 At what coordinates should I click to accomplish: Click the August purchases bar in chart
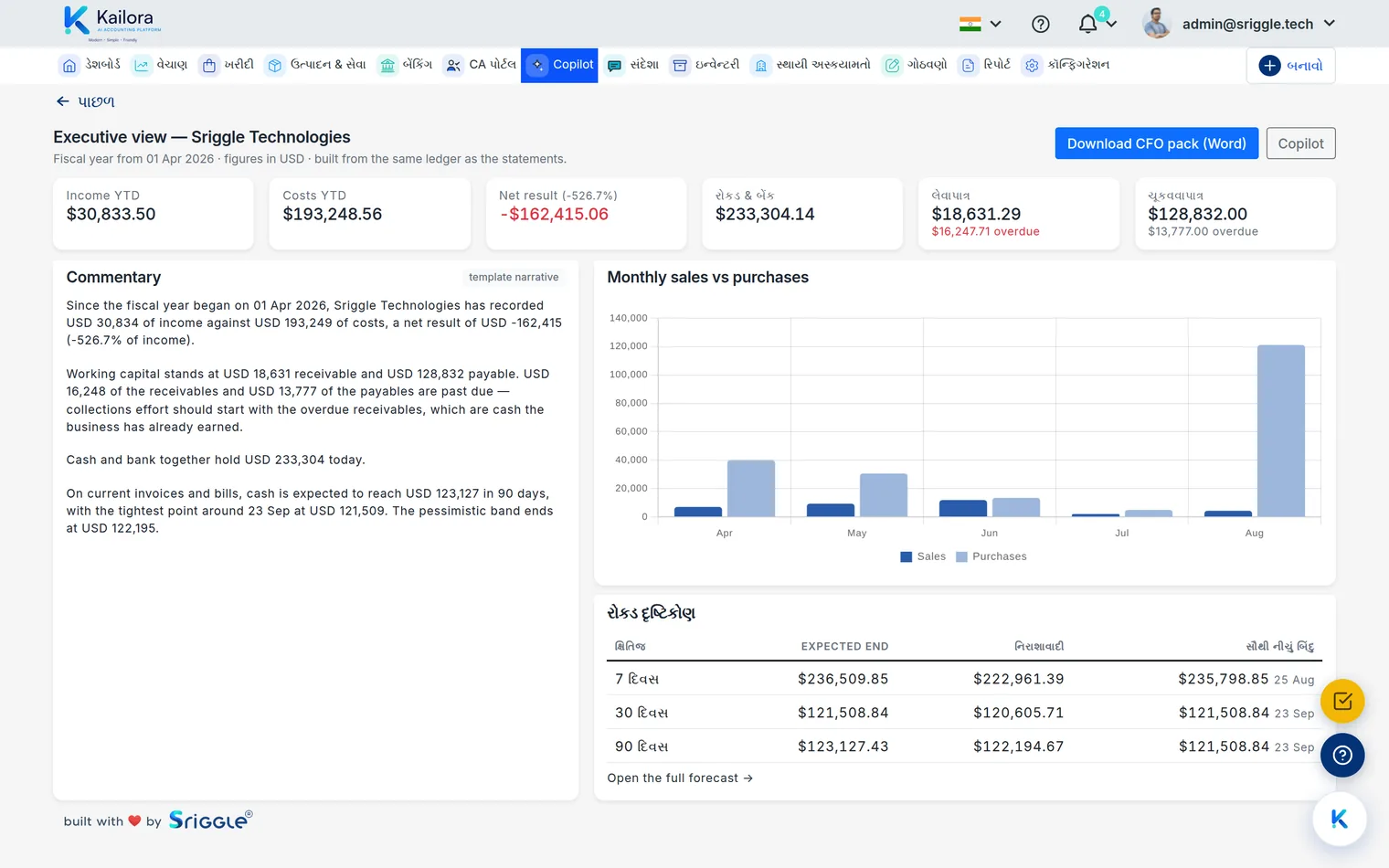tap(1280, 430)
